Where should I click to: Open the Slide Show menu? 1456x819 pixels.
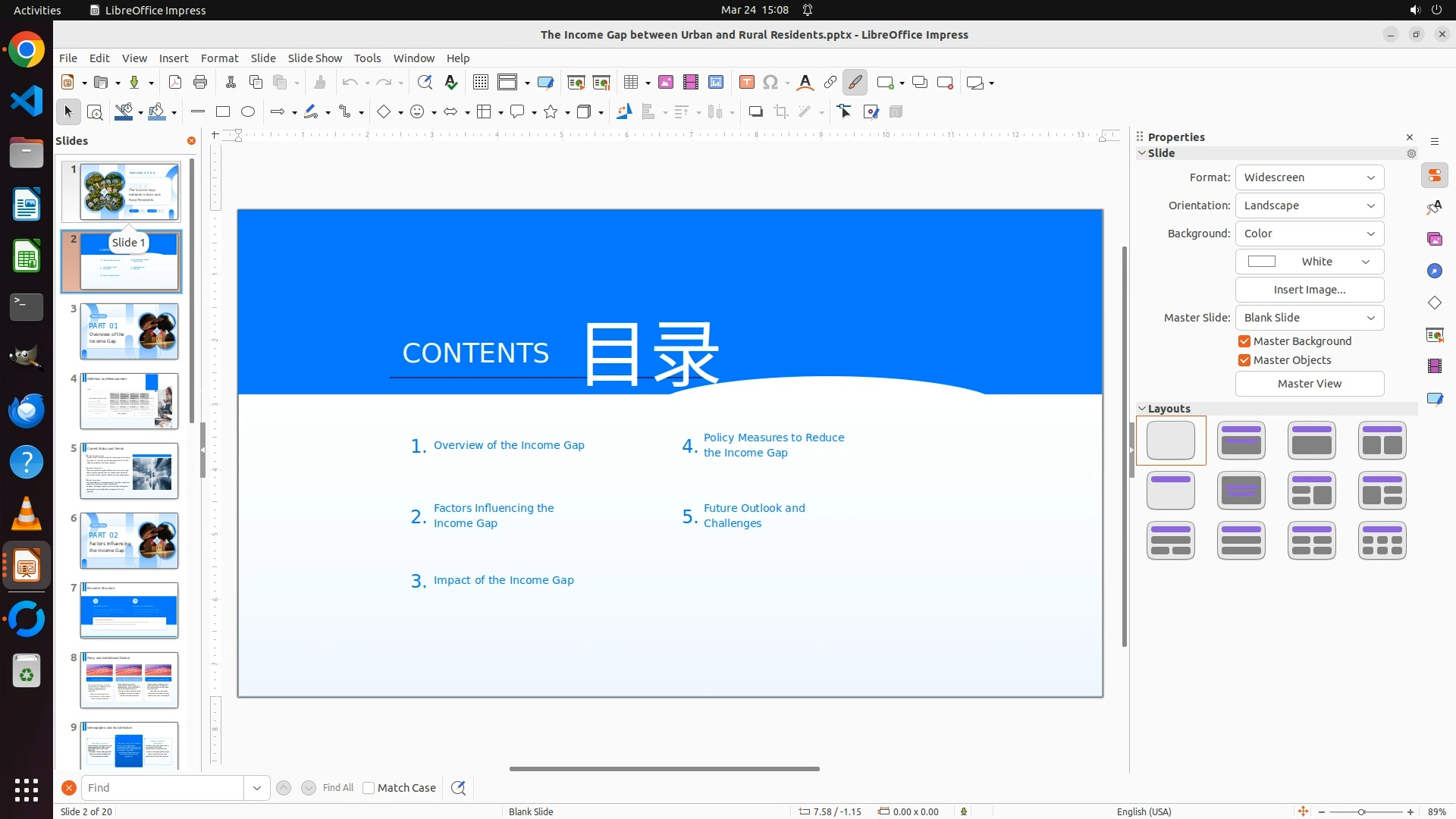[315, 58]
